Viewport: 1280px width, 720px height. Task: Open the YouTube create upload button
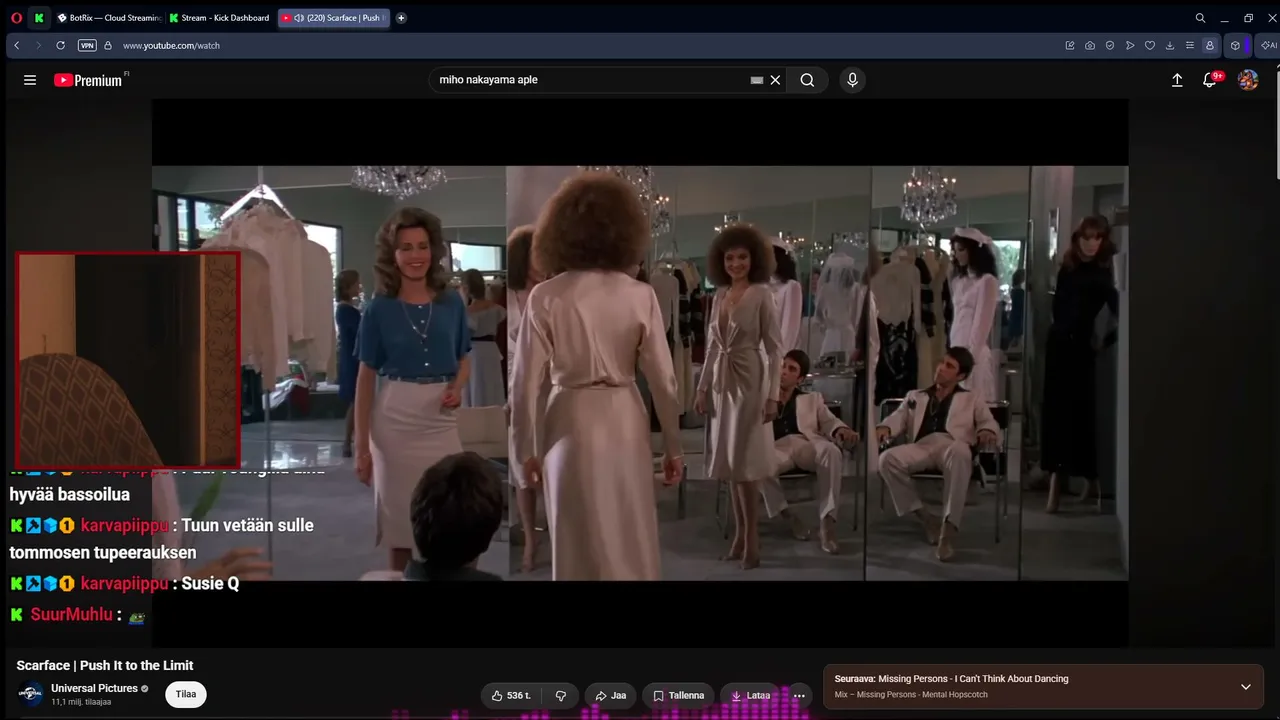1177,80
